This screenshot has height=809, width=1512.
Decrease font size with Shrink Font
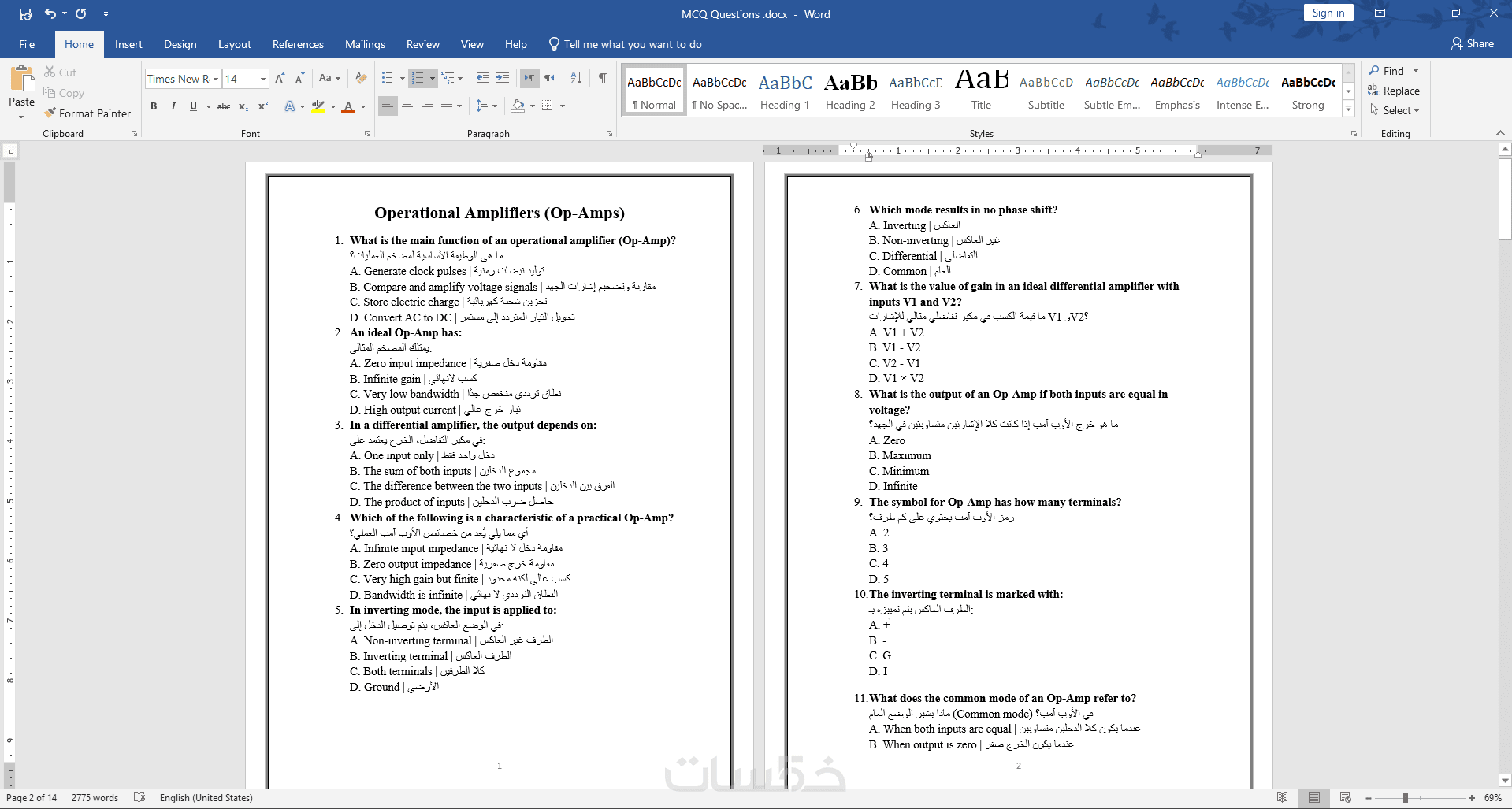(x=299, y=78)
